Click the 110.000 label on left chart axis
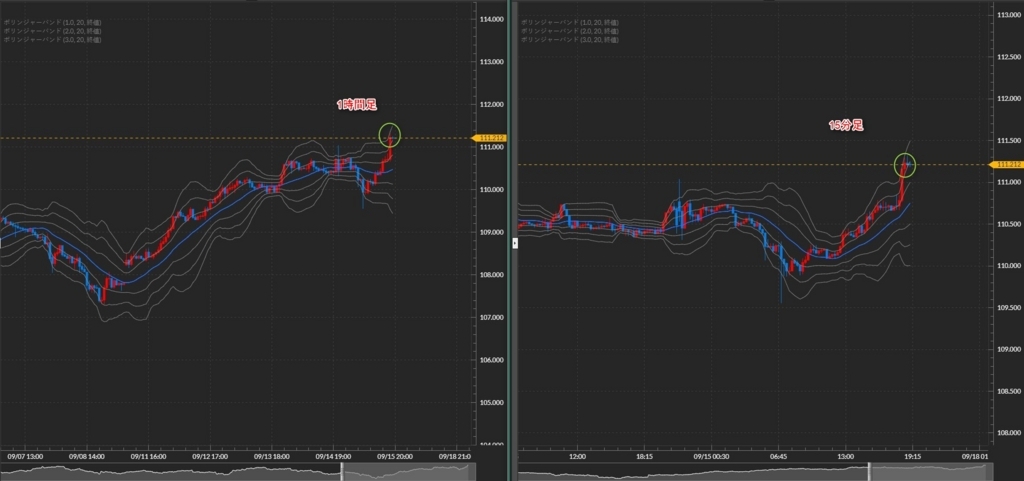 pos(491,190)
